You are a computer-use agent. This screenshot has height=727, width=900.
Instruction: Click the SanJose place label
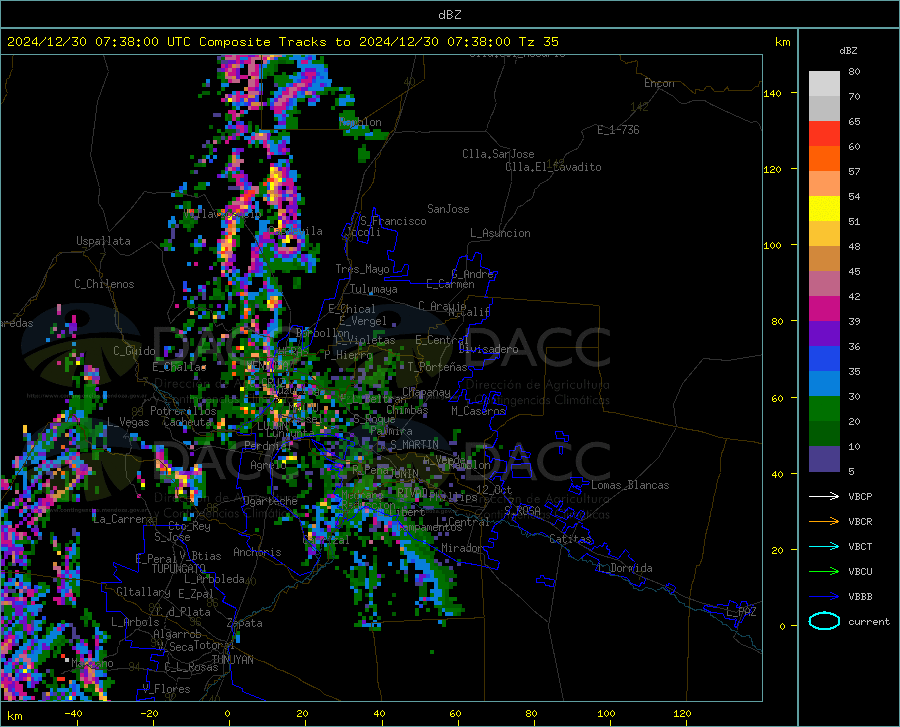click(448, 209)
